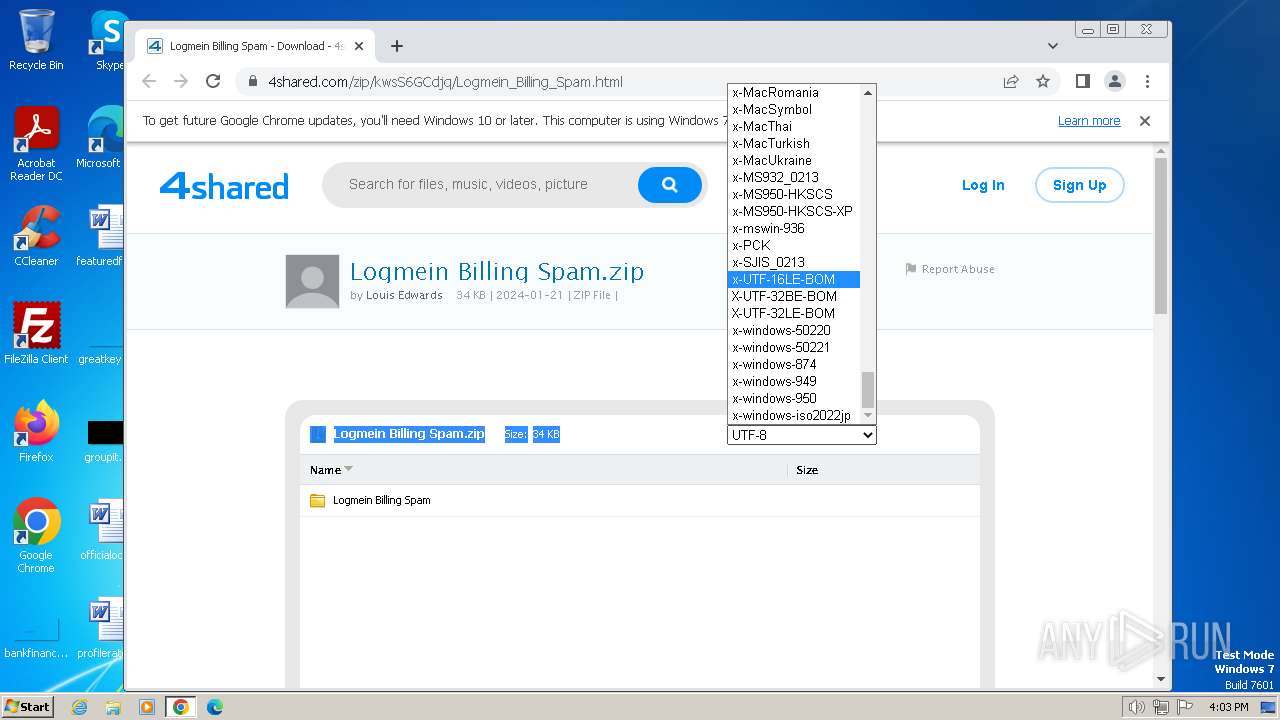Click the Logmein Billing Spam.zip title
The height and width of the screenshot is (720, 1280).
pyautogui.click(x=497, y=271)
